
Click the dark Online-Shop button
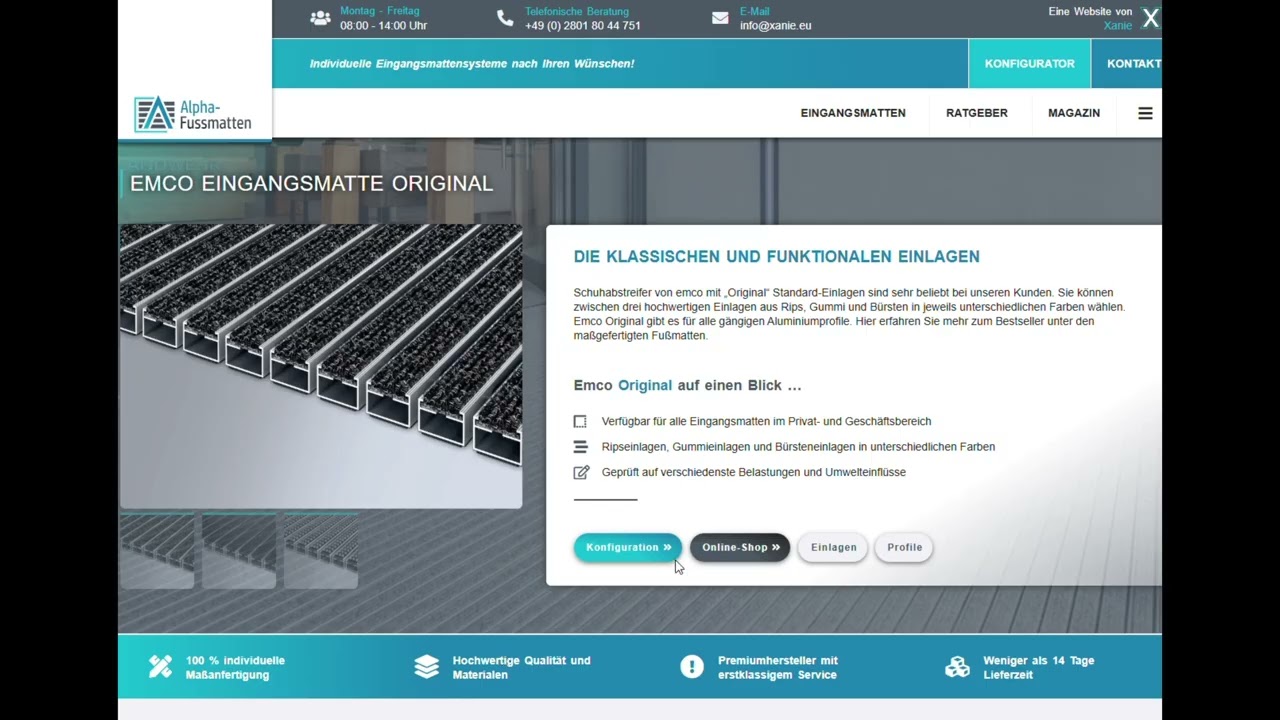(x=740, y=548)
